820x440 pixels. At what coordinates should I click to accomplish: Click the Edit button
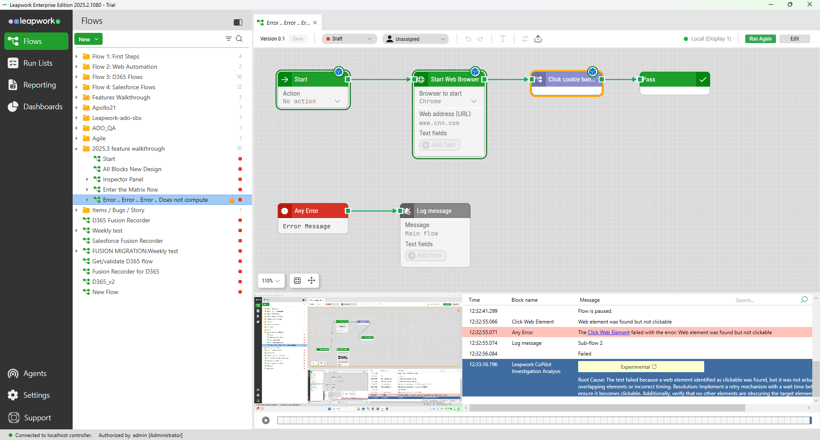tap(794, 39)
